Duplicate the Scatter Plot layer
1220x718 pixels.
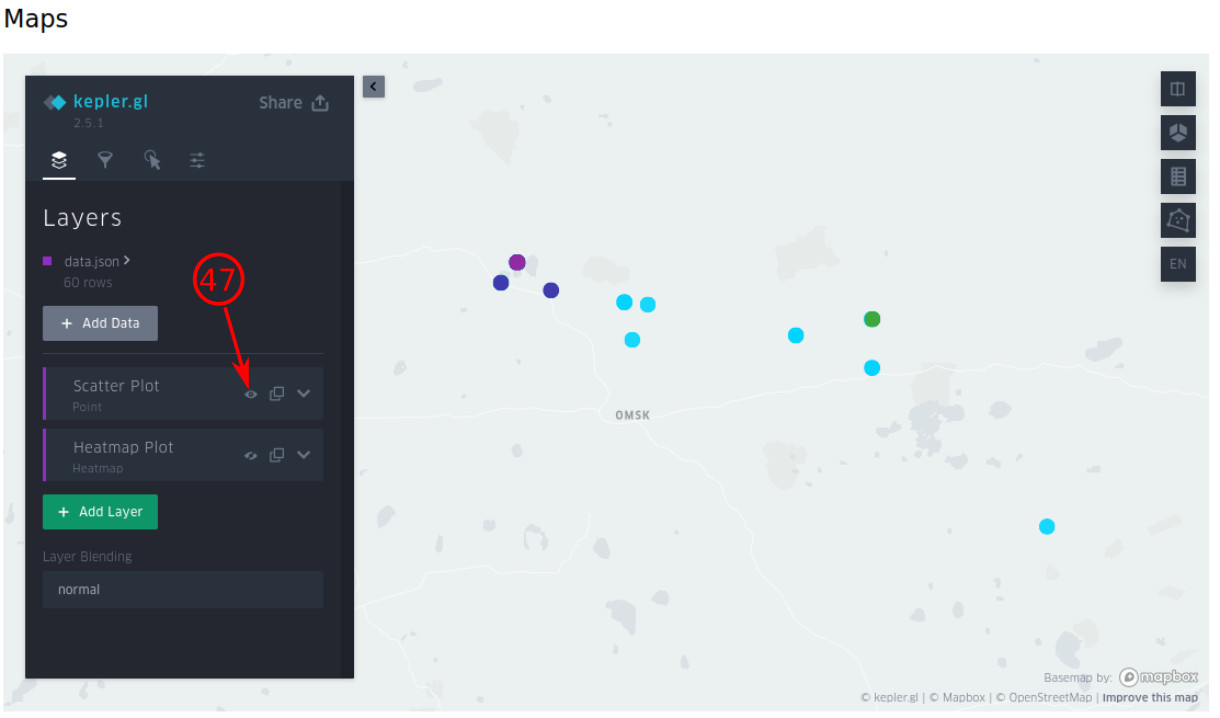tap(277, 394)
